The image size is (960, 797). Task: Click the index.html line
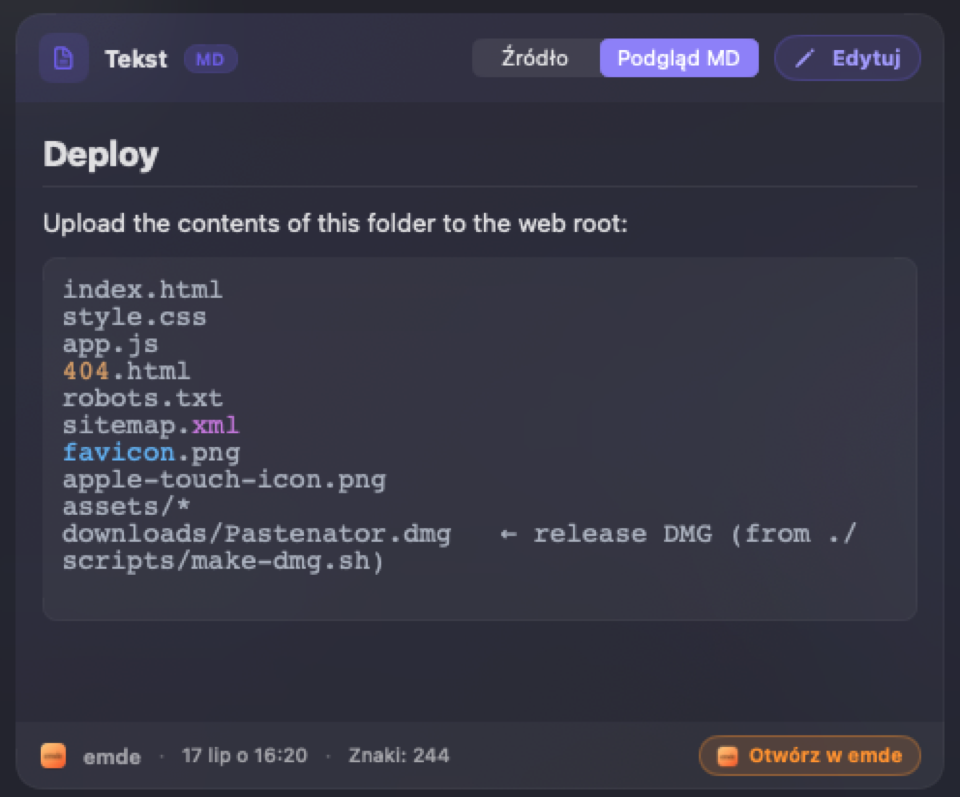click(143, 290)
